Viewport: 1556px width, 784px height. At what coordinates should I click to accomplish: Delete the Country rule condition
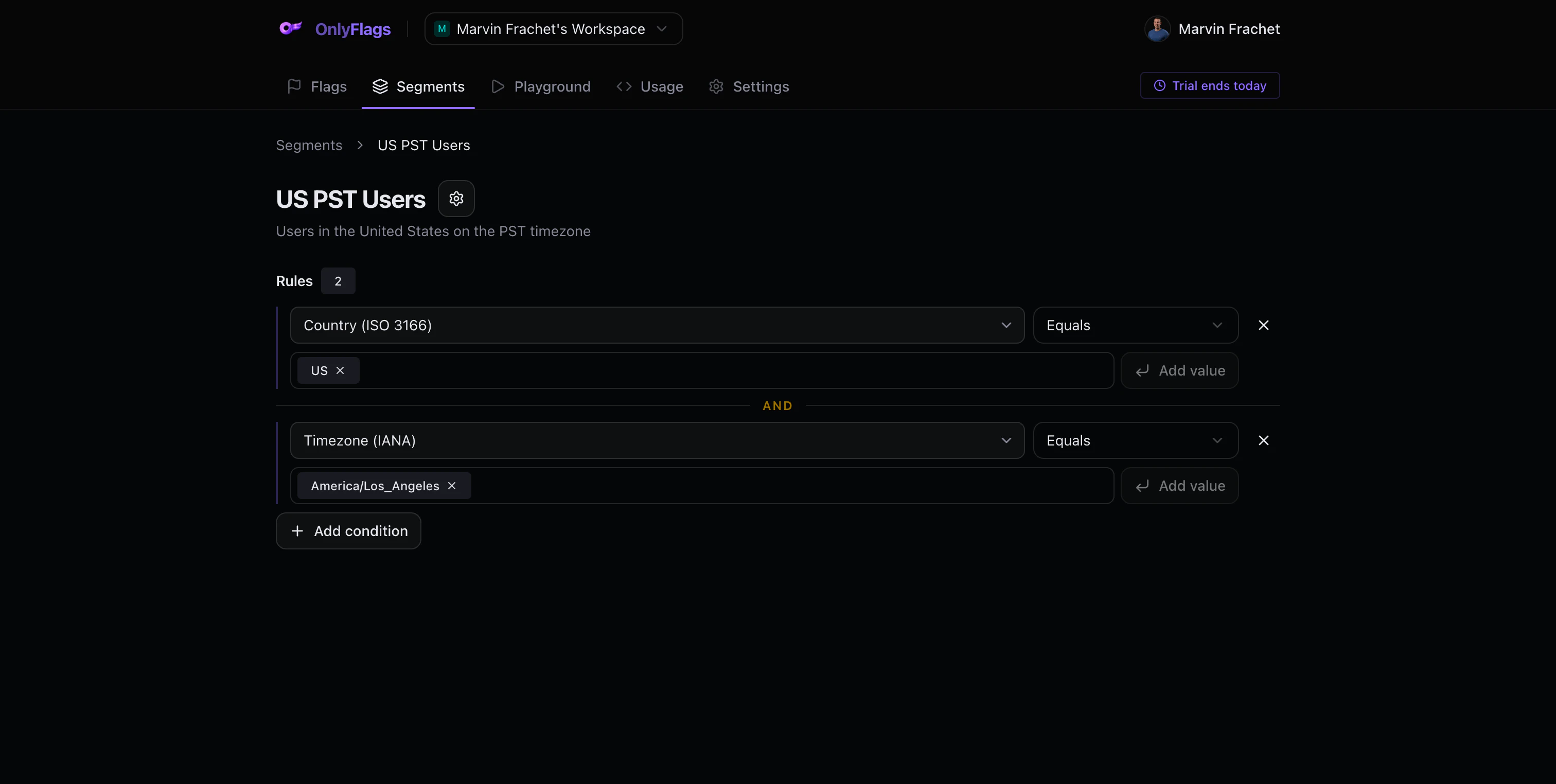click(1263, 325)
